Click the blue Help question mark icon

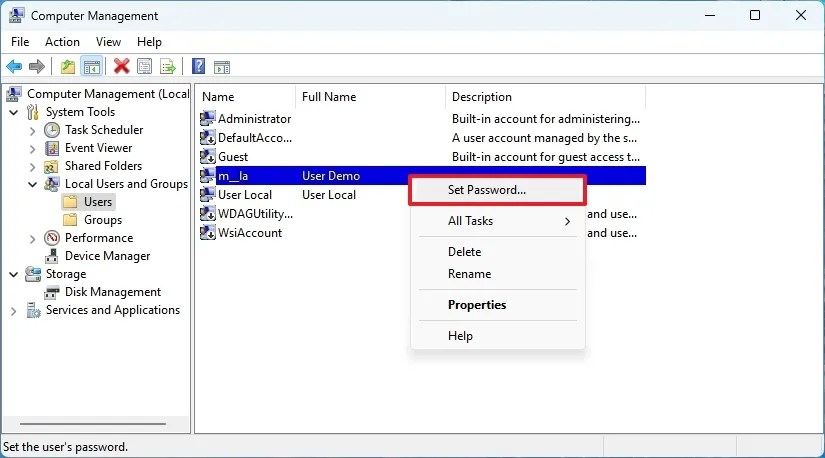point(198,66)
